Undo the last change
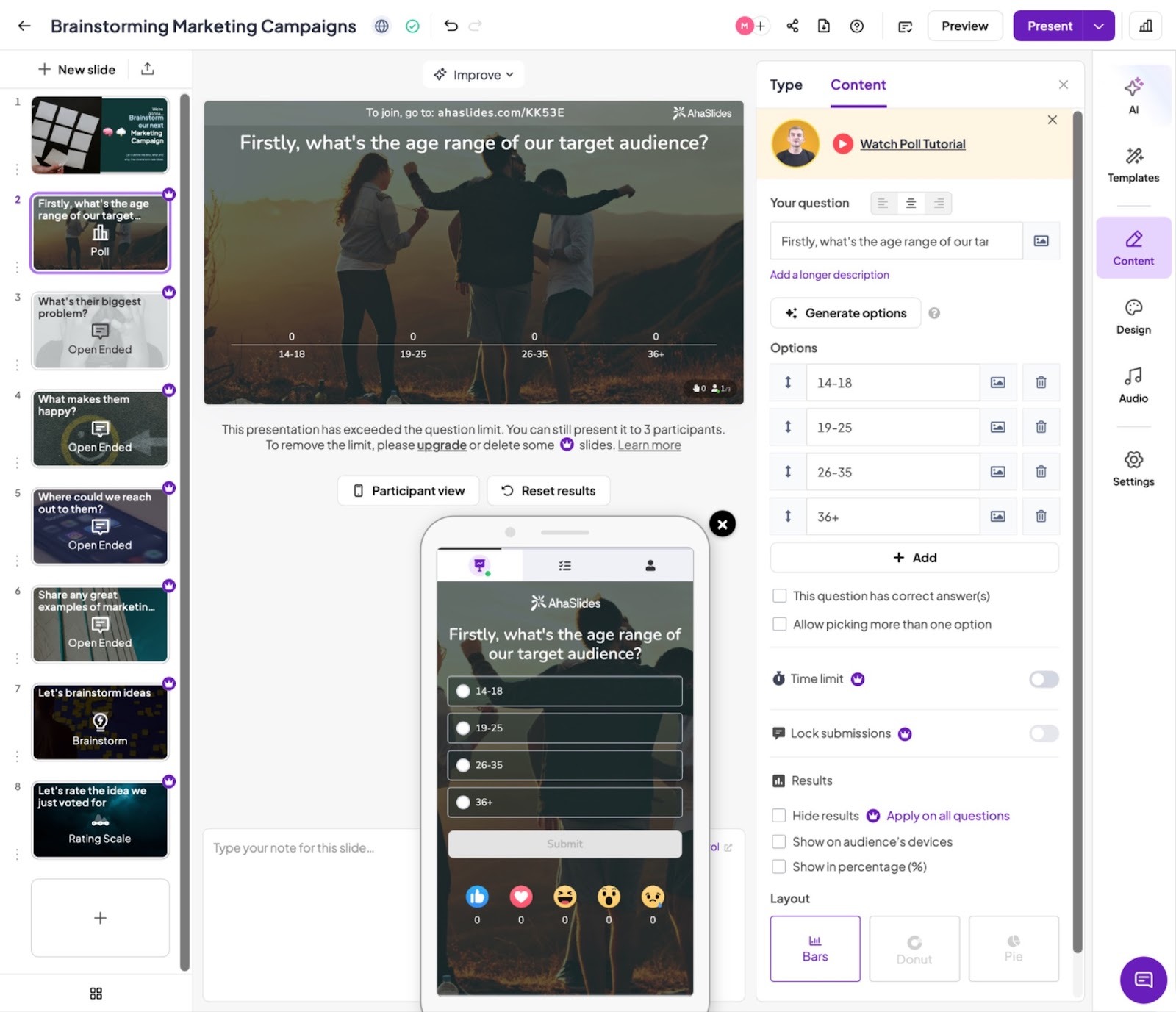Screen dimensions: 1176x1012 click(x=451, y=26)
